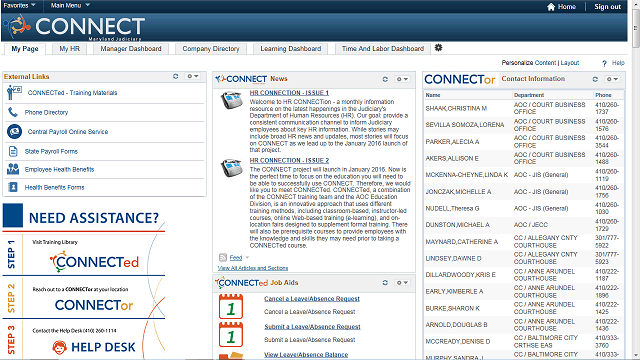Screen dimensions: 640x360
Task: Open HR CONNECTION - ISSUE 1 article
Action: point(289,93)
